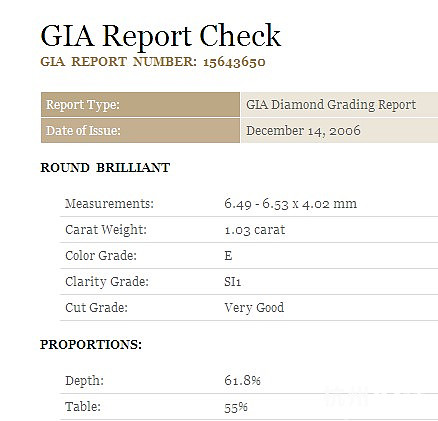Click the Cut Grade label

[x=96, y=307]
